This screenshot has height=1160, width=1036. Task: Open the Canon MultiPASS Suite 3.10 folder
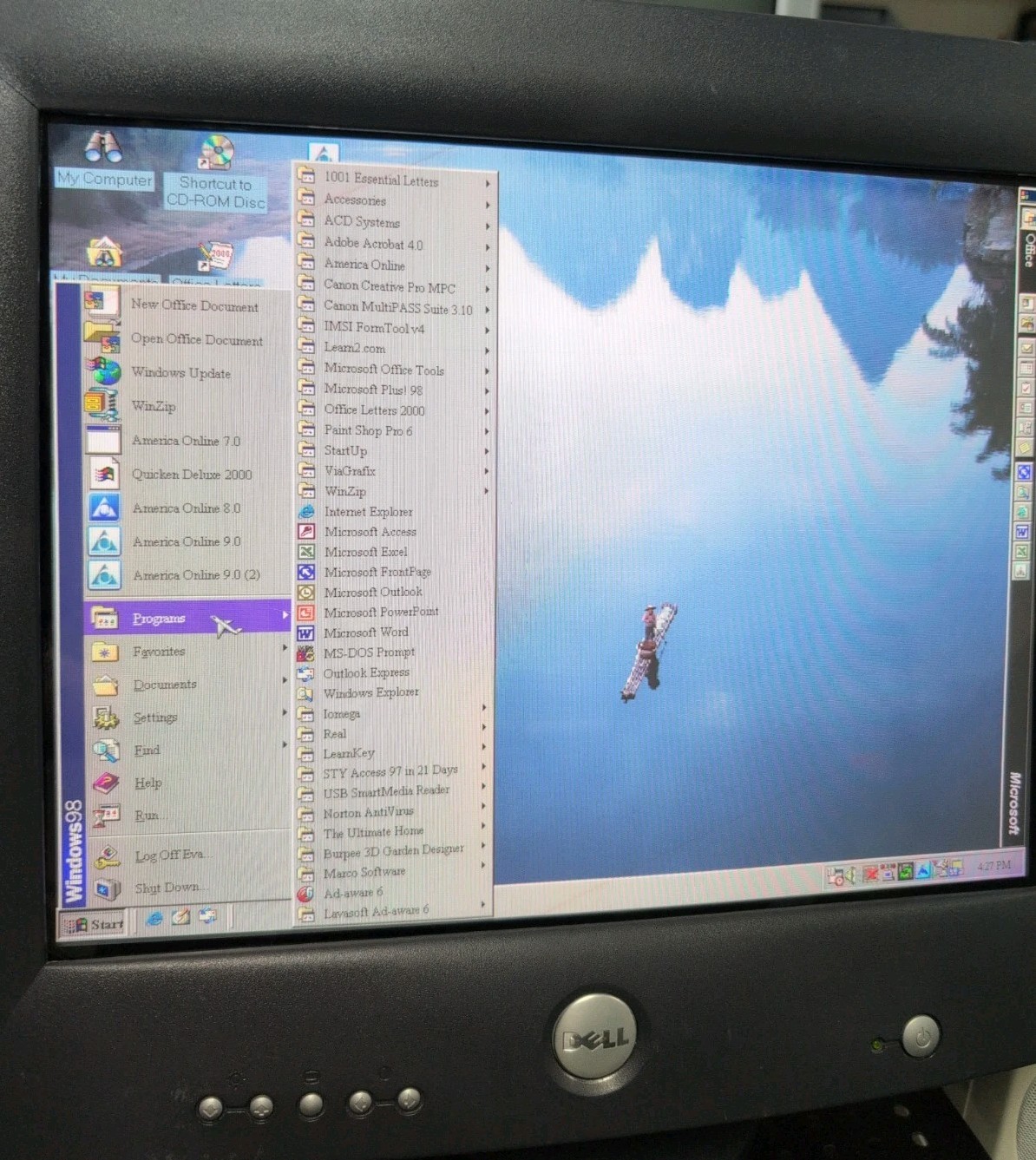pos(396,306)
